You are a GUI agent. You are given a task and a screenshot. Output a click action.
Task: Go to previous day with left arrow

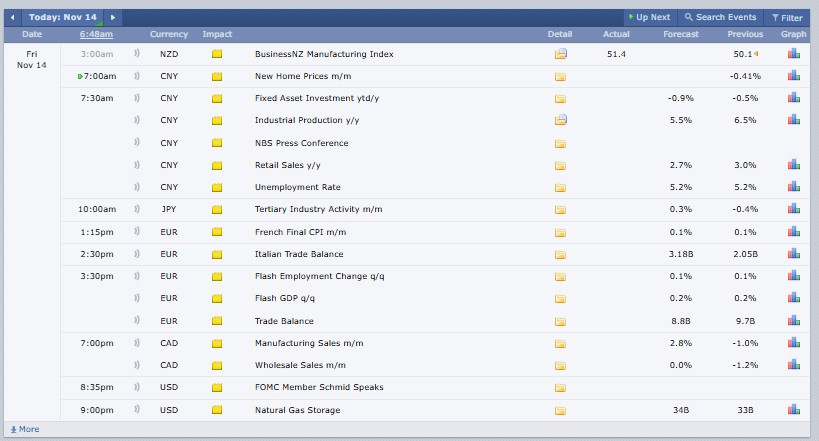click(x=13, y=17)
